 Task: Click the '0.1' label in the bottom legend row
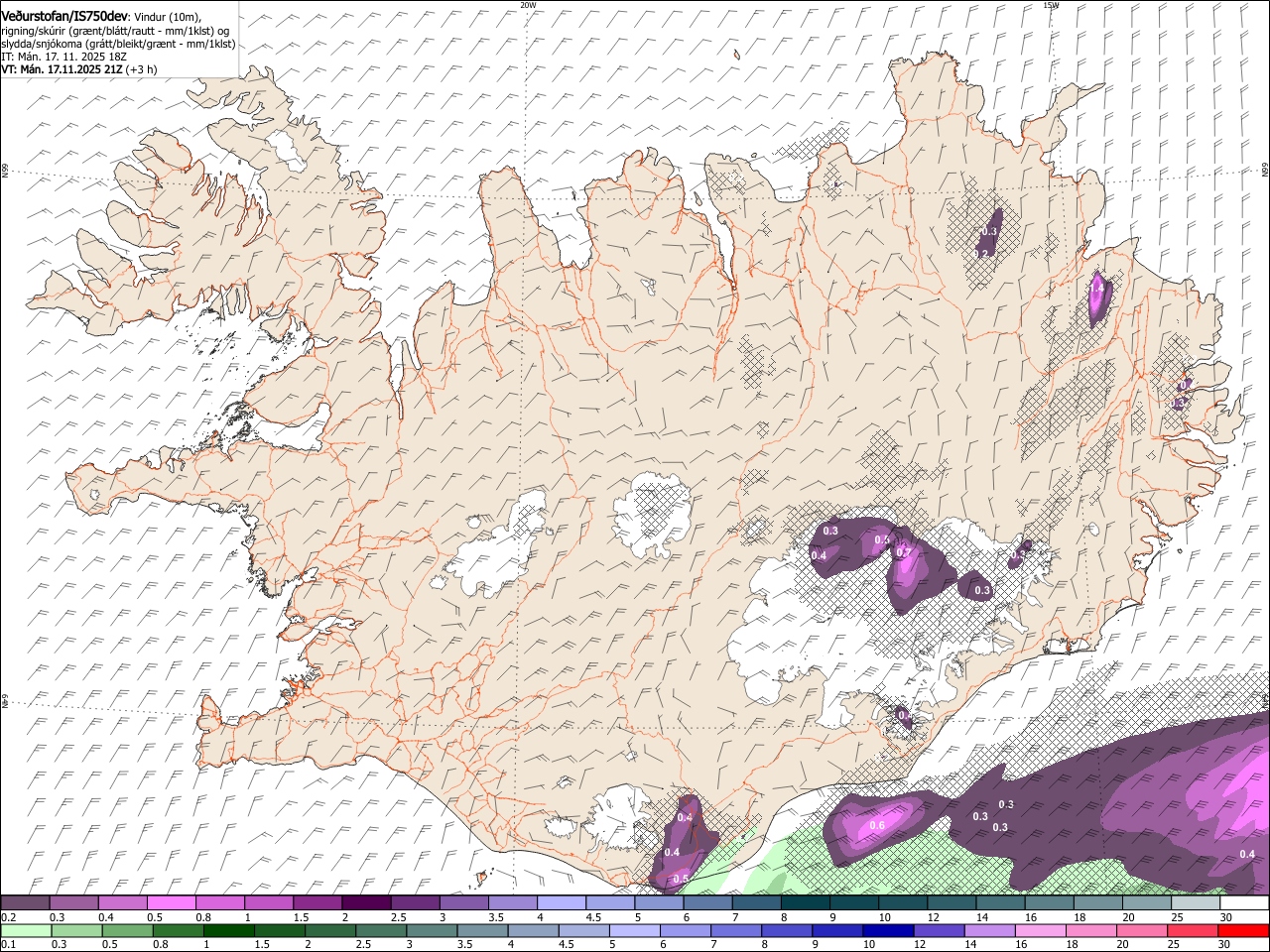8,945
